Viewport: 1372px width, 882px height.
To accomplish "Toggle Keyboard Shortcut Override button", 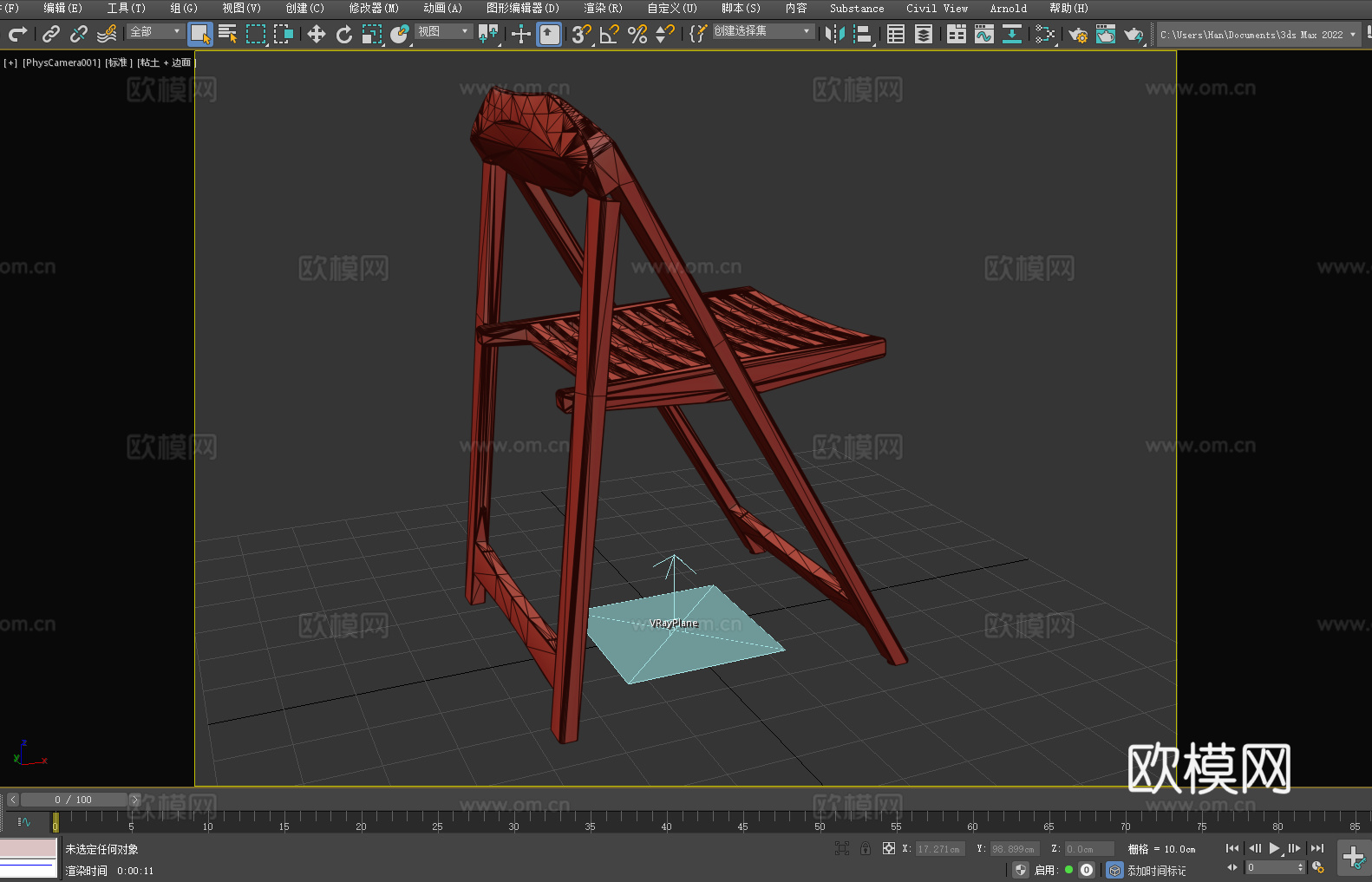I will tap(549, 34).
